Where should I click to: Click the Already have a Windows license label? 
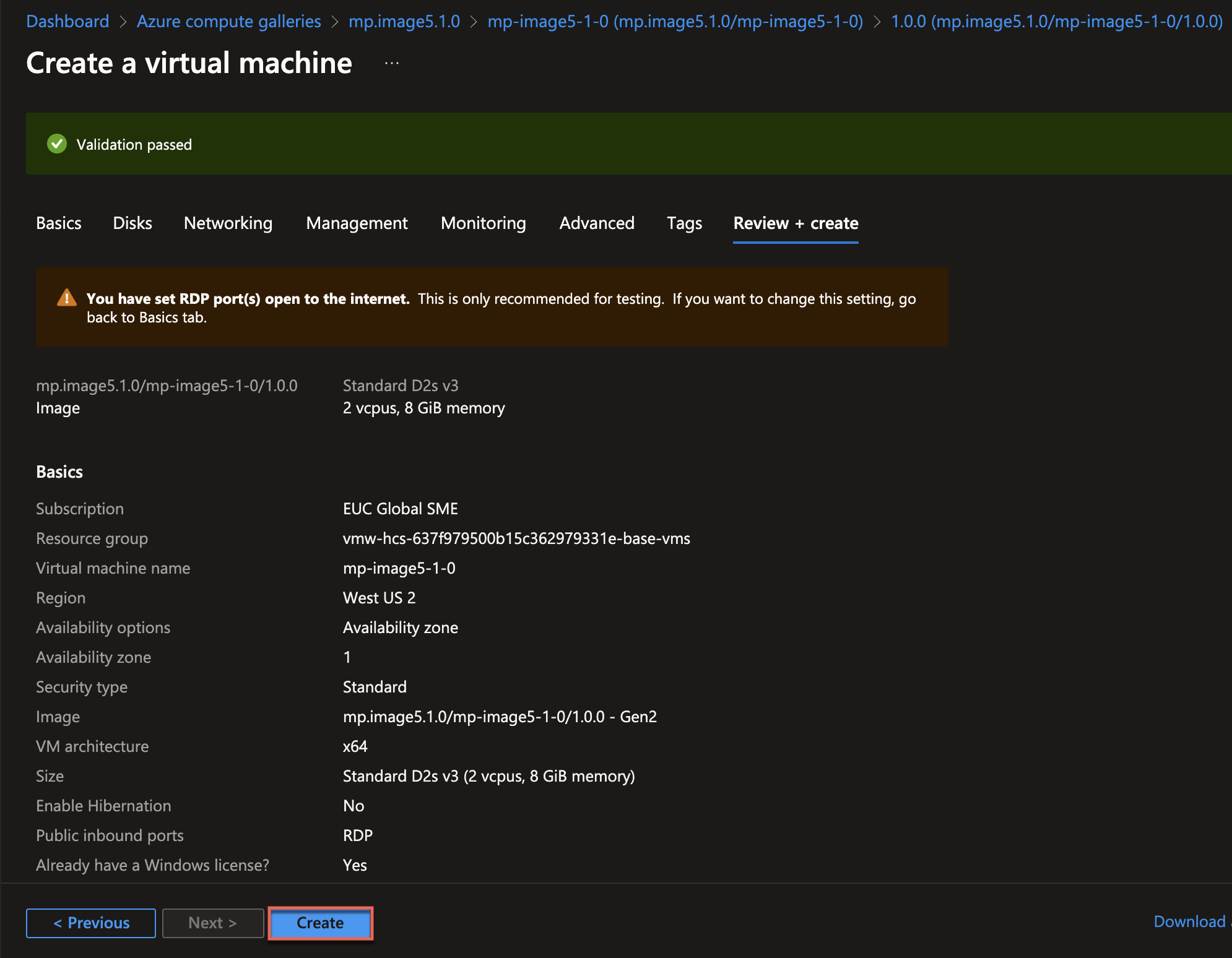point(152,865)
